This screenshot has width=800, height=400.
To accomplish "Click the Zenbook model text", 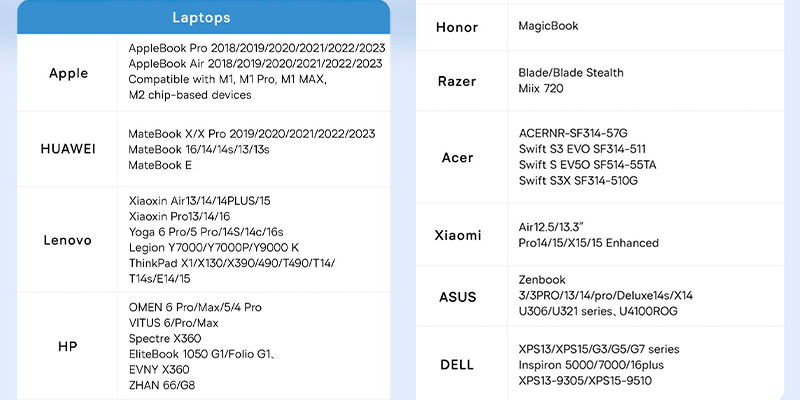I will point(542,280).
